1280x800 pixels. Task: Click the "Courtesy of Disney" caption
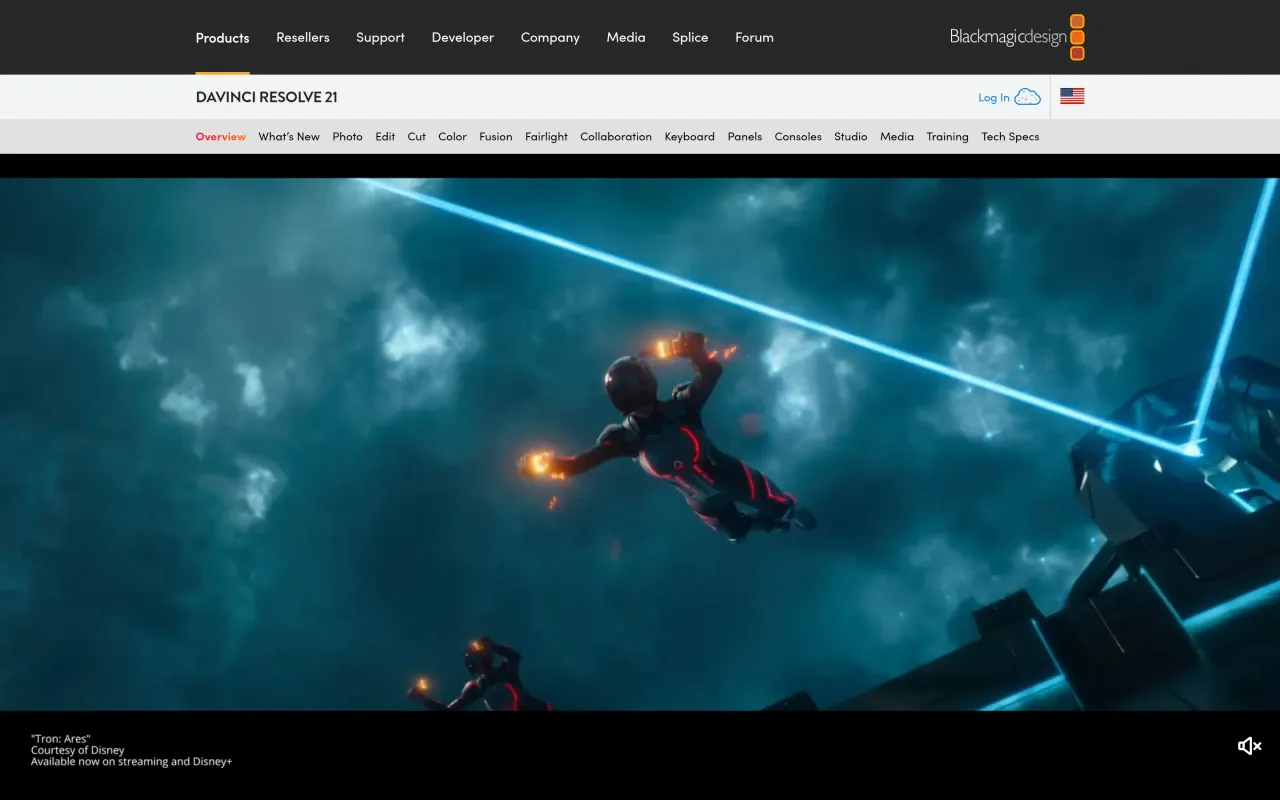tap(78, 750)
